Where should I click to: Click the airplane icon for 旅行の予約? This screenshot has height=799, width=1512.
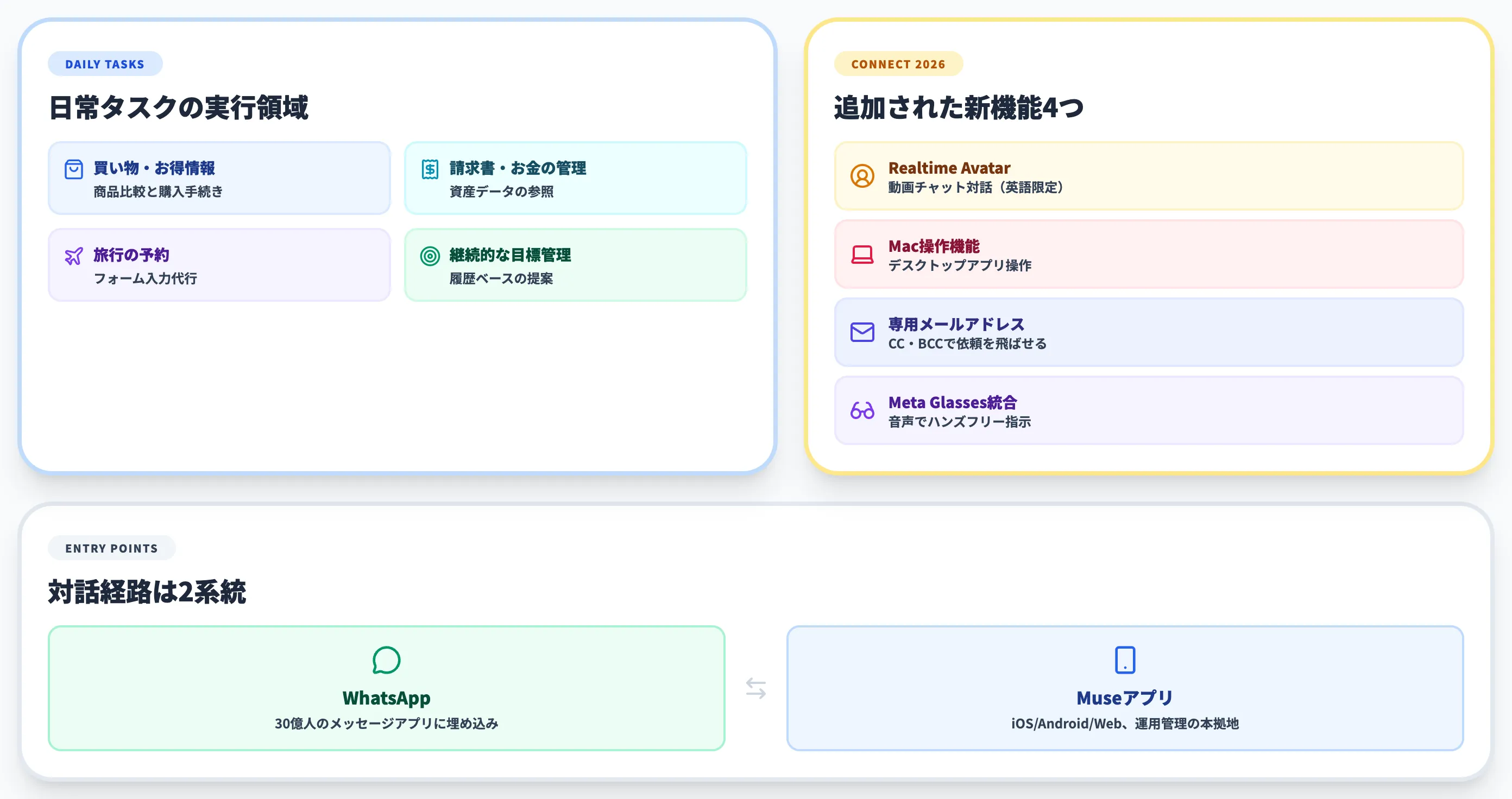pyautogui.click(x=73, y=256)
